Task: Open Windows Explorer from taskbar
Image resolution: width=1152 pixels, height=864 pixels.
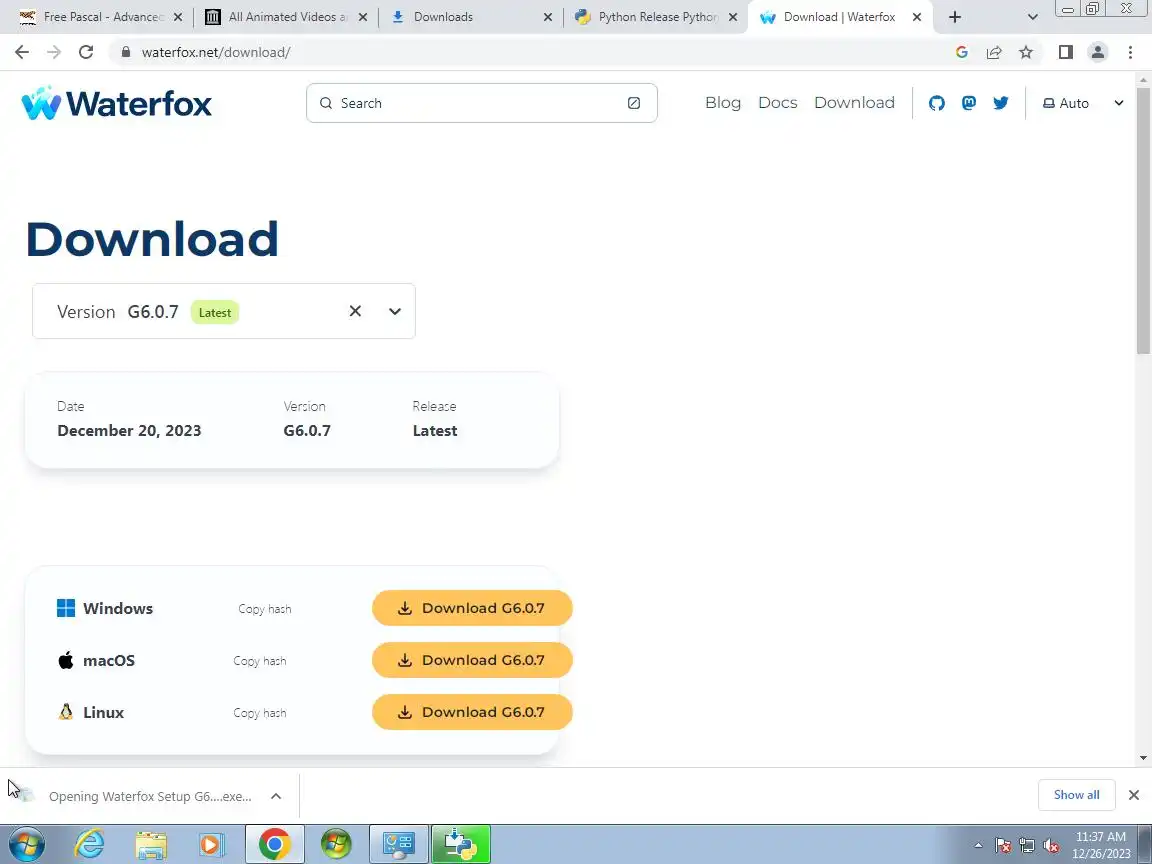Action: point(151,844)
